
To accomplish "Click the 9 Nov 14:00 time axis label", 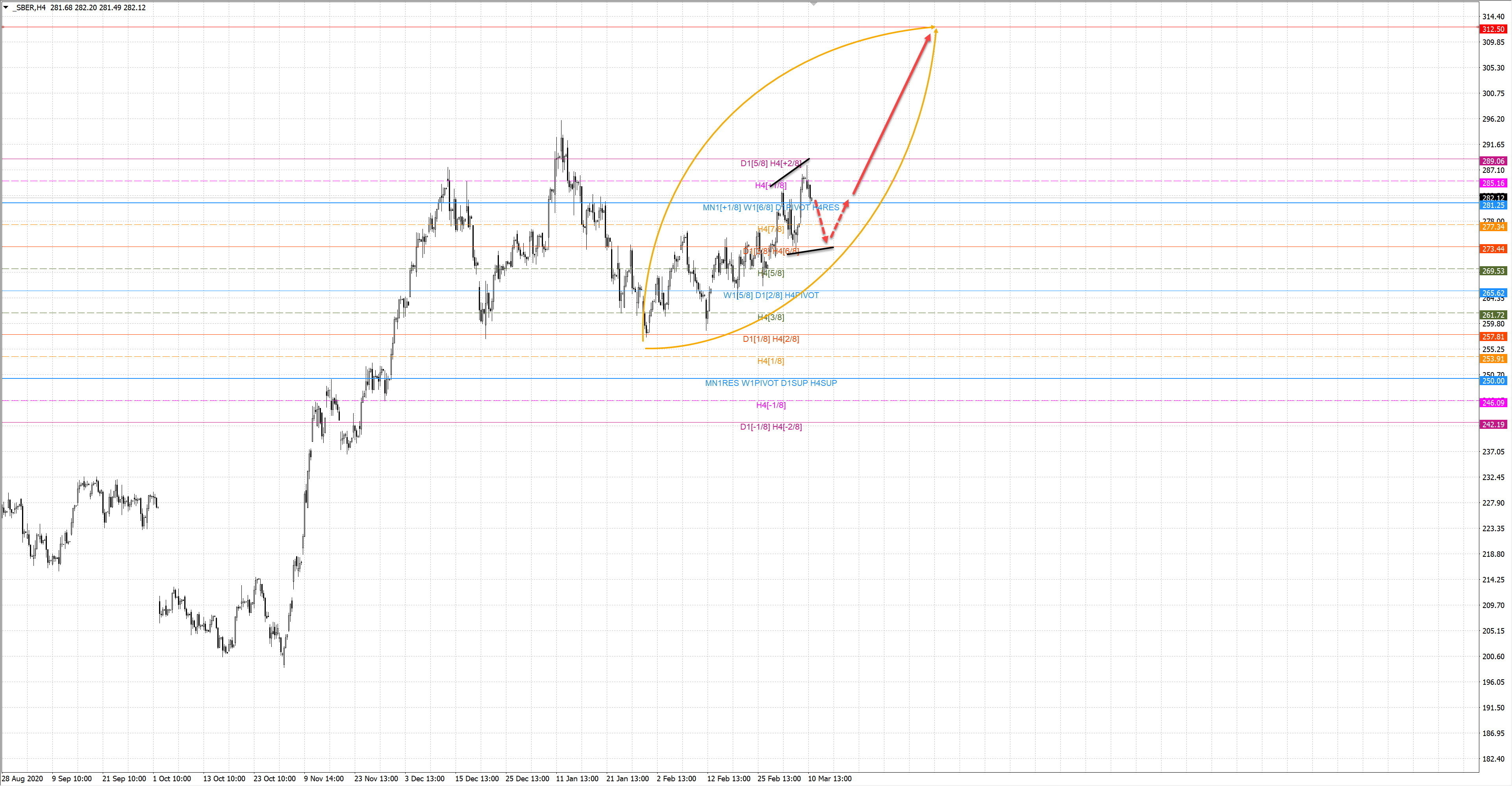I will pos(324,779).
